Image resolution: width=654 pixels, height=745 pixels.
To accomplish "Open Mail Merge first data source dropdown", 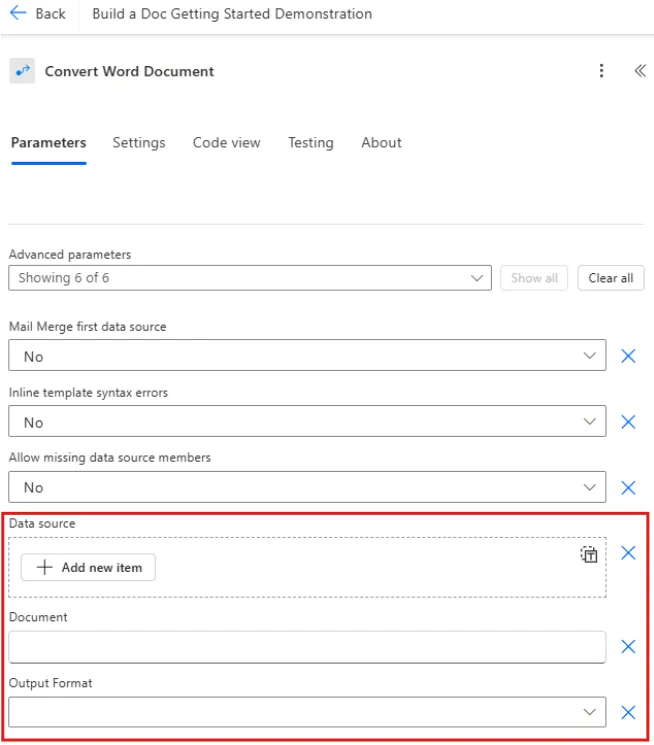I will (x=307, y=355).
